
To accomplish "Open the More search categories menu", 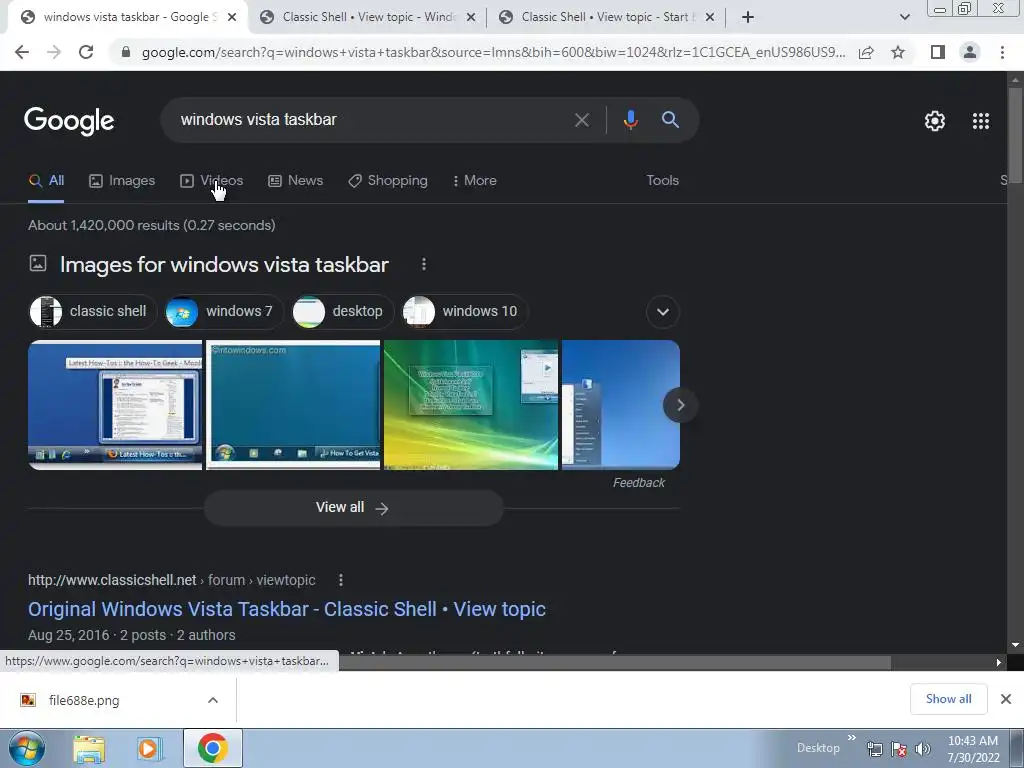I will pos(475,181).
